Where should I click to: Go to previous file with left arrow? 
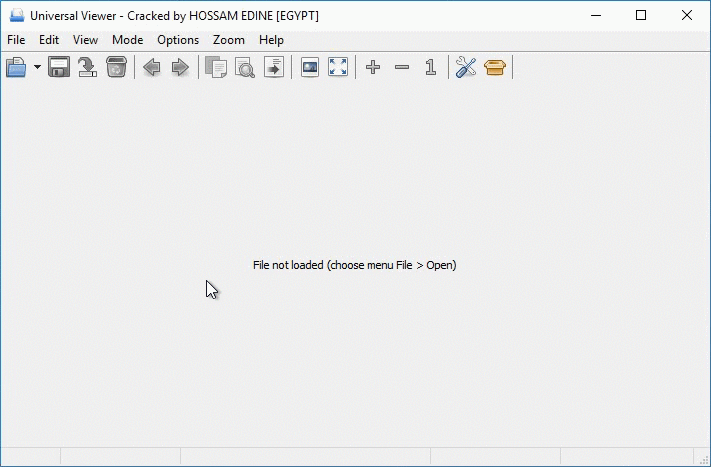(x=152, y=67)
